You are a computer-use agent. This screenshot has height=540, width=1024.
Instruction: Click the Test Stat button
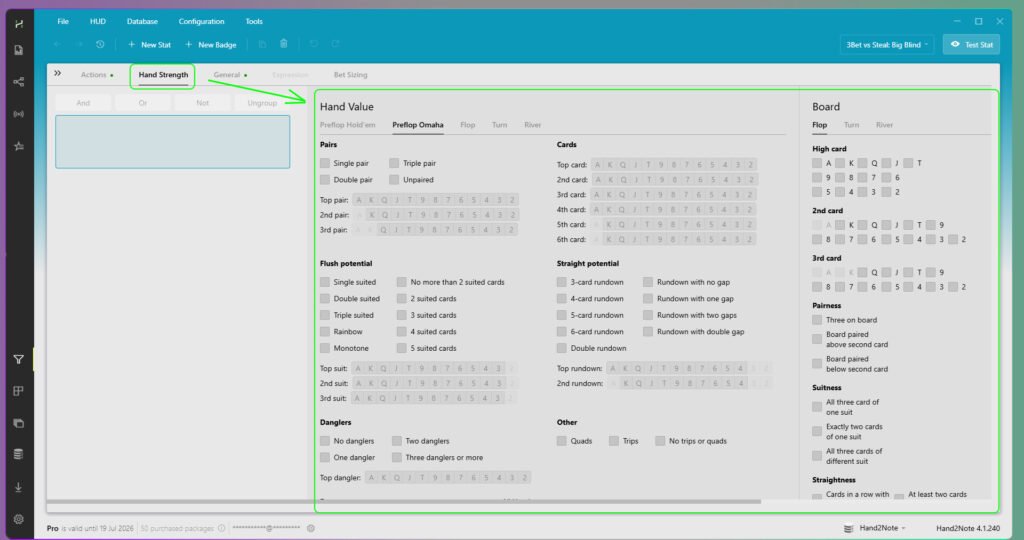[971, 44]
